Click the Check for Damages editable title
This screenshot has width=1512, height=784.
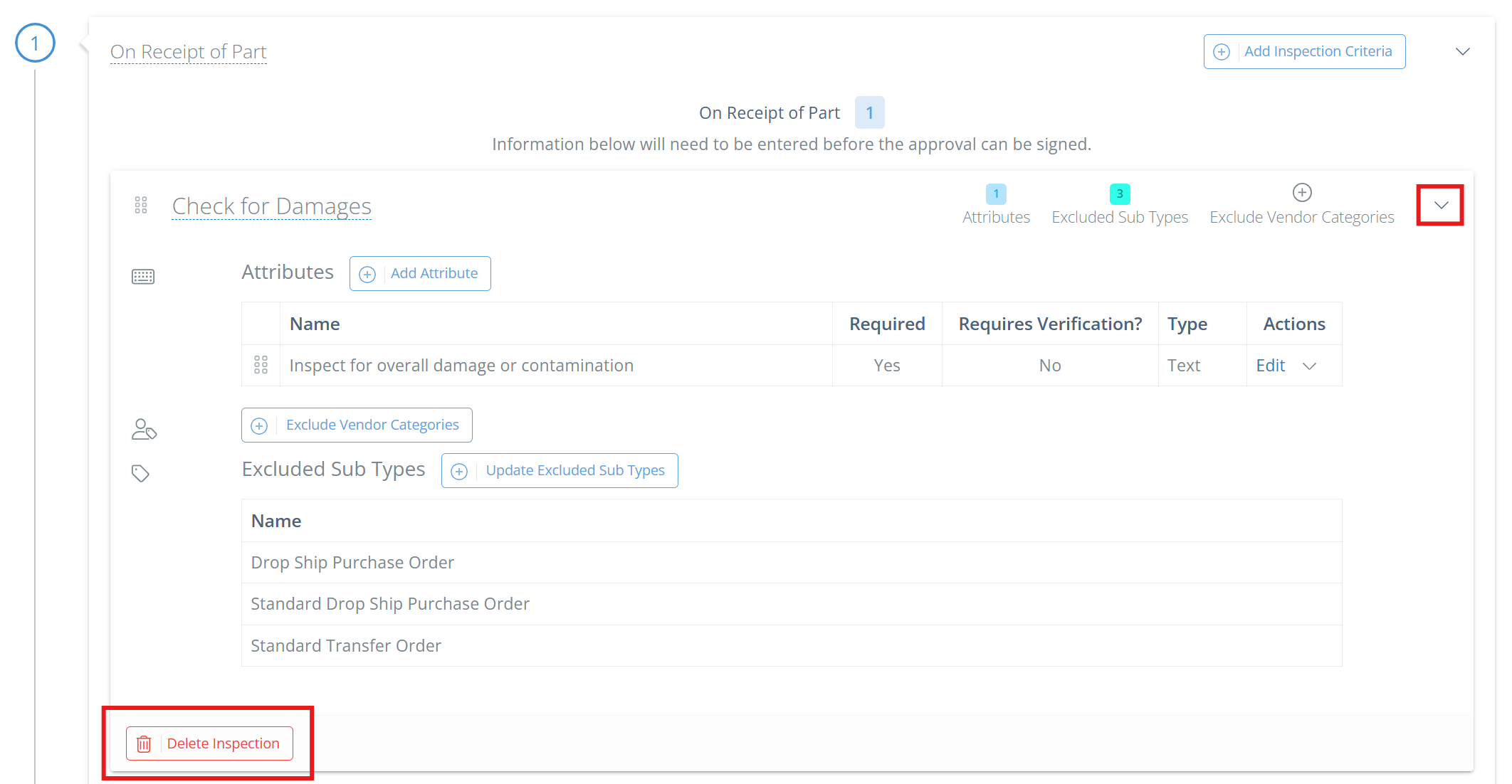pyautogui.click(x=271, y=206)
